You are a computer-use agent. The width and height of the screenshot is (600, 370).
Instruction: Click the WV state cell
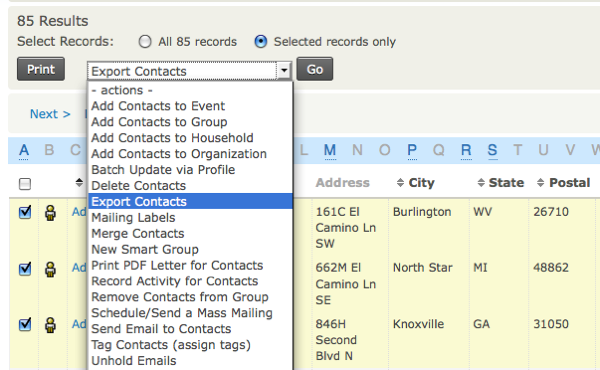point(483,212)
